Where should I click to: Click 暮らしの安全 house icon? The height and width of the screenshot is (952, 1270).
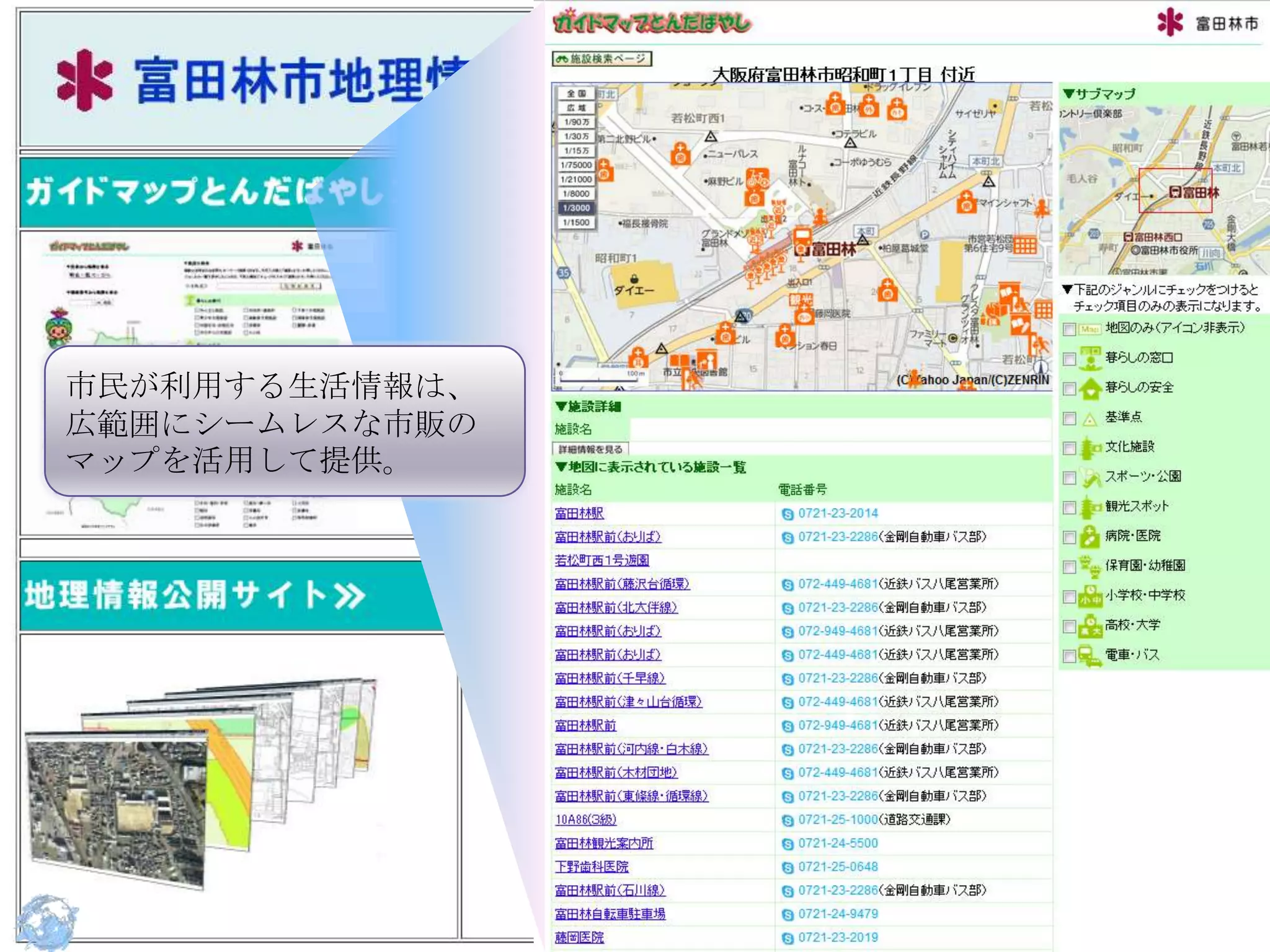pyautogui.click(x=1090, y=389)
